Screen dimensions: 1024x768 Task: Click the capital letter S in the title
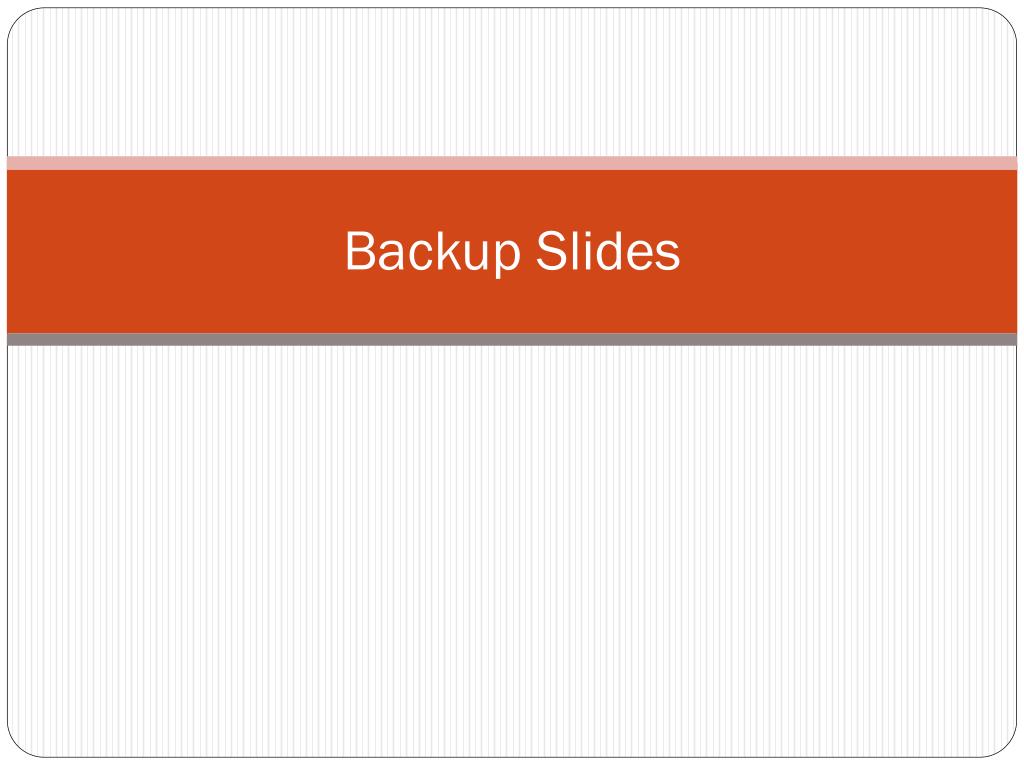point(552,250)
